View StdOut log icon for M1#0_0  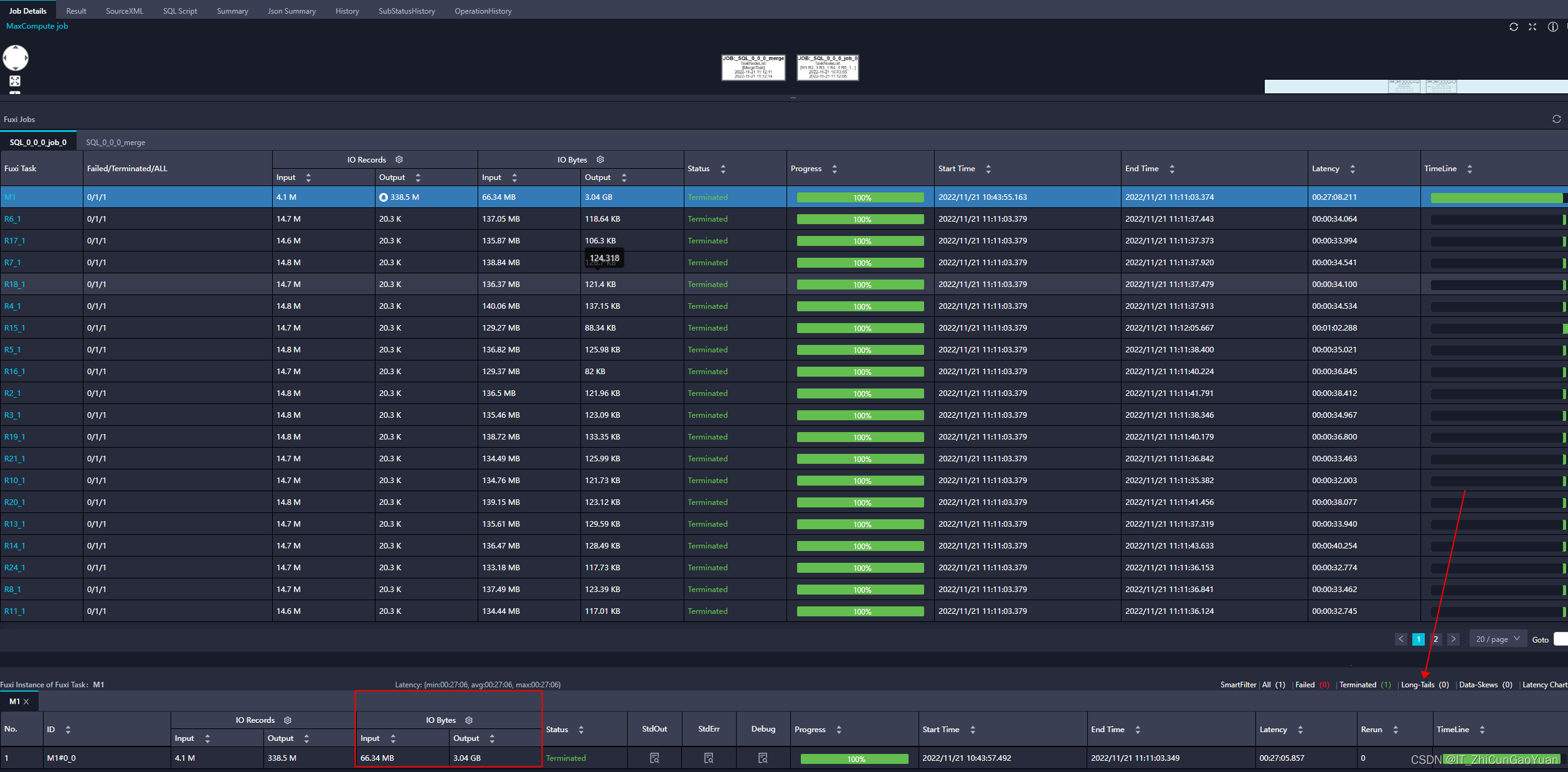pos(654,758)
